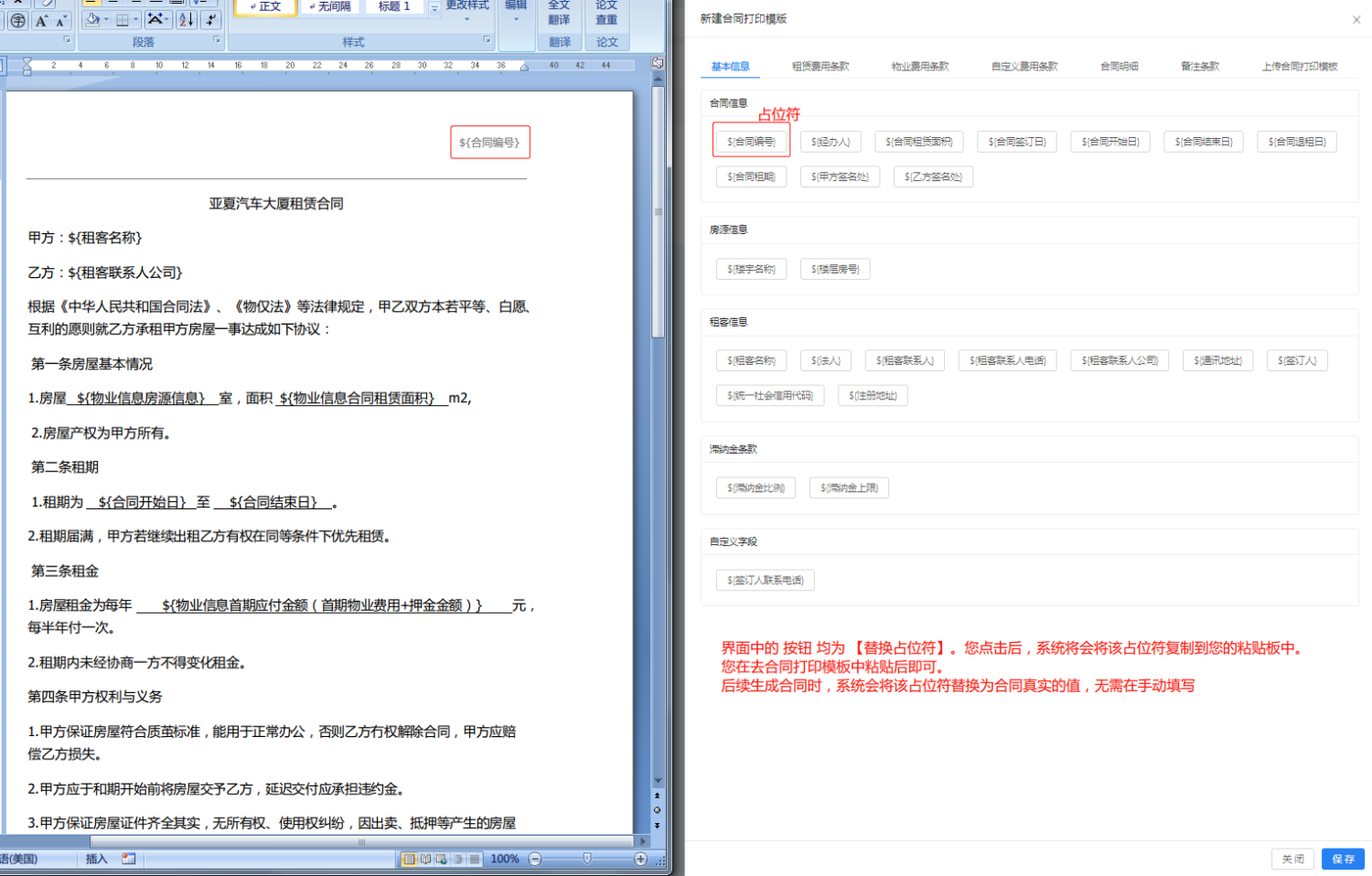
Task: Click the horizontal scrollbar of the document
Action: (x=361, y=841)
